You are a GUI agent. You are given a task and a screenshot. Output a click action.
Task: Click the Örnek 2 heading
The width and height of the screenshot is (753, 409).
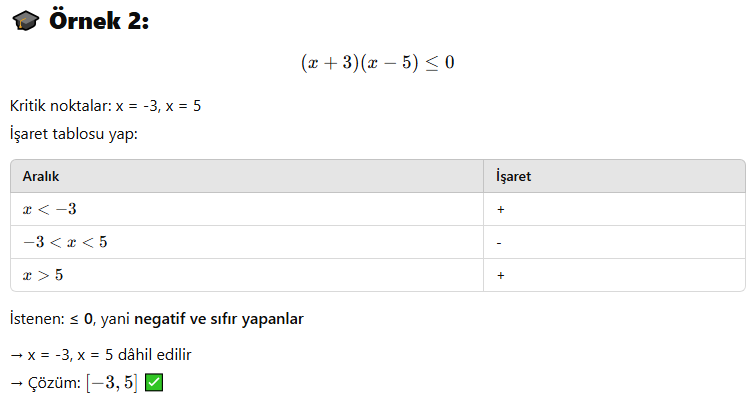pos(99,21)
